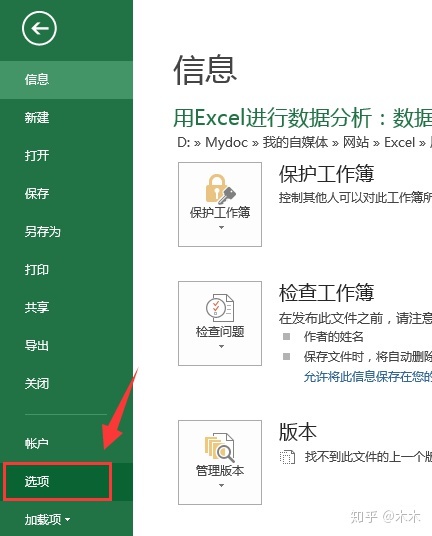Screen dimensions: 432x536
Task: Click the 管理版本 magnifier documents icon
Action: click(220, 447)
